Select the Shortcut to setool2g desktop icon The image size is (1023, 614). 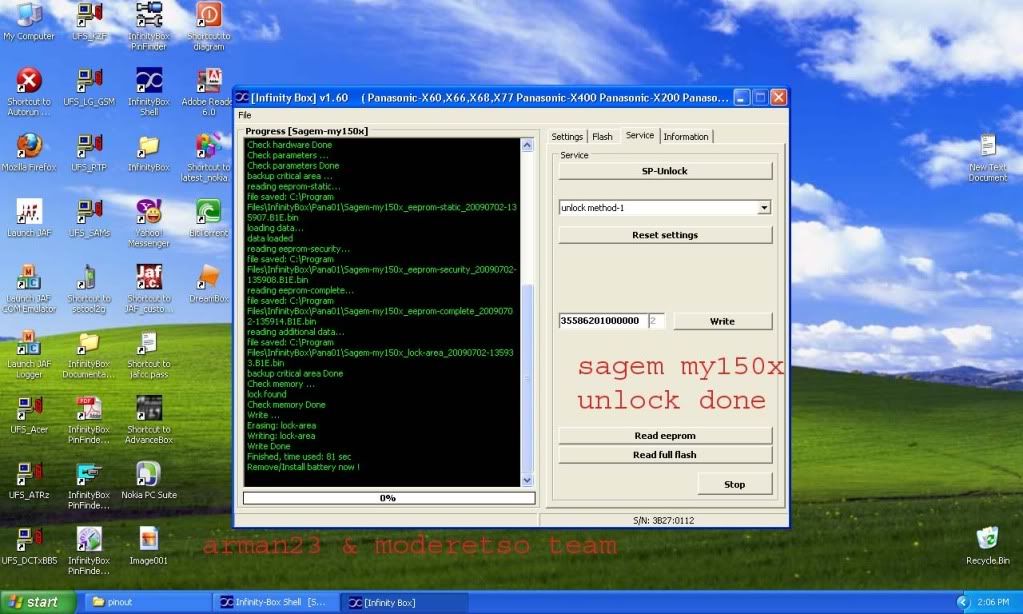(x=89, y=288)
